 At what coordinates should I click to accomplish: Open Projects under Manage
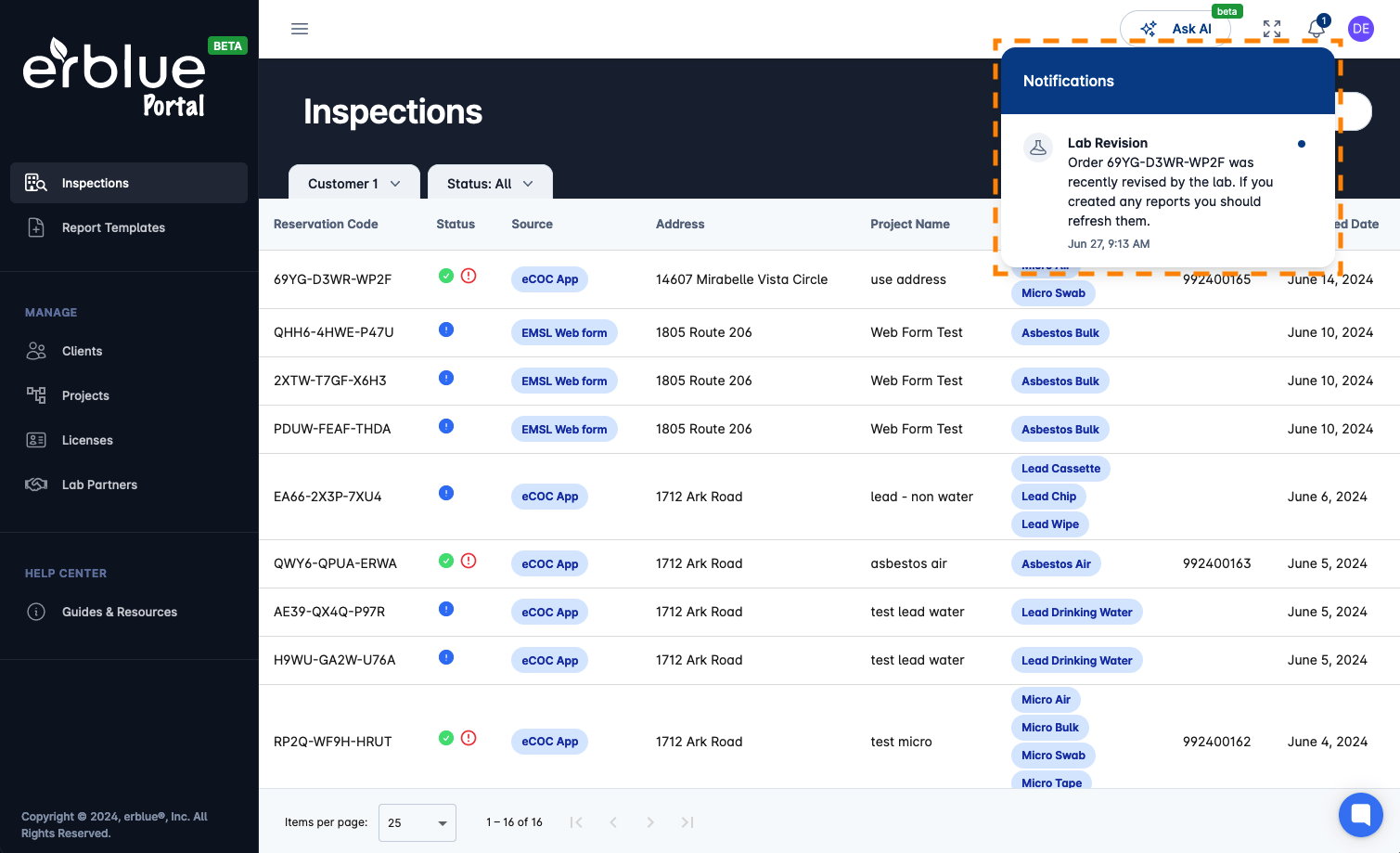[129, 395]
